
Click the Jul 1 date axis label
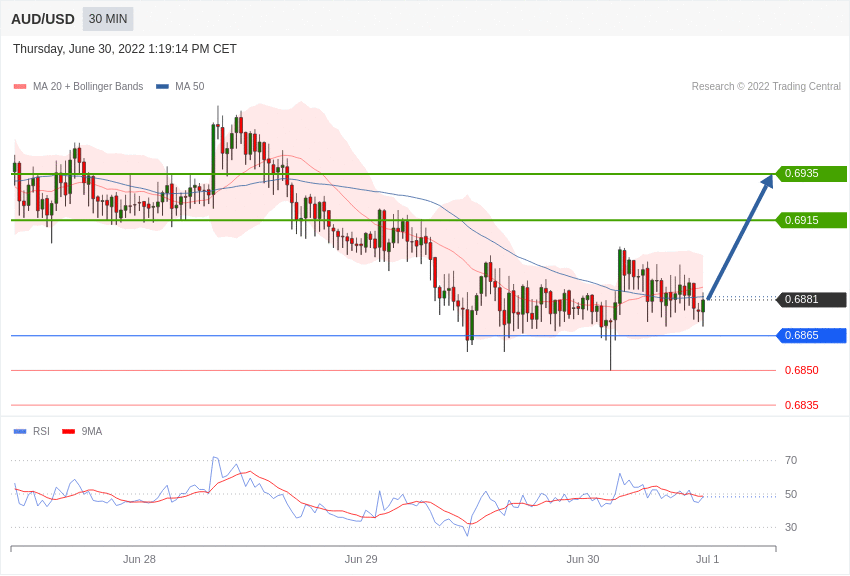[x=707, y=559]
